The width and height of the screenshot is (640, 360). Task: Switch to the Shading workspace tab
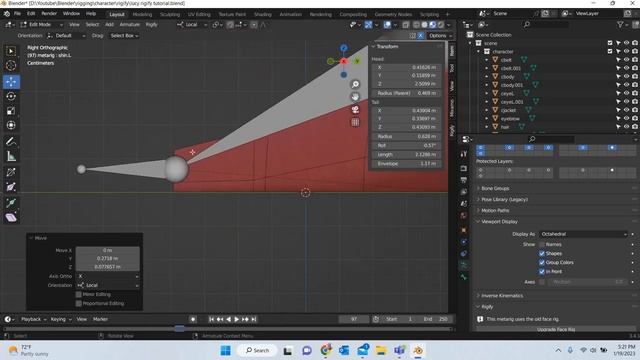(262, 14)
